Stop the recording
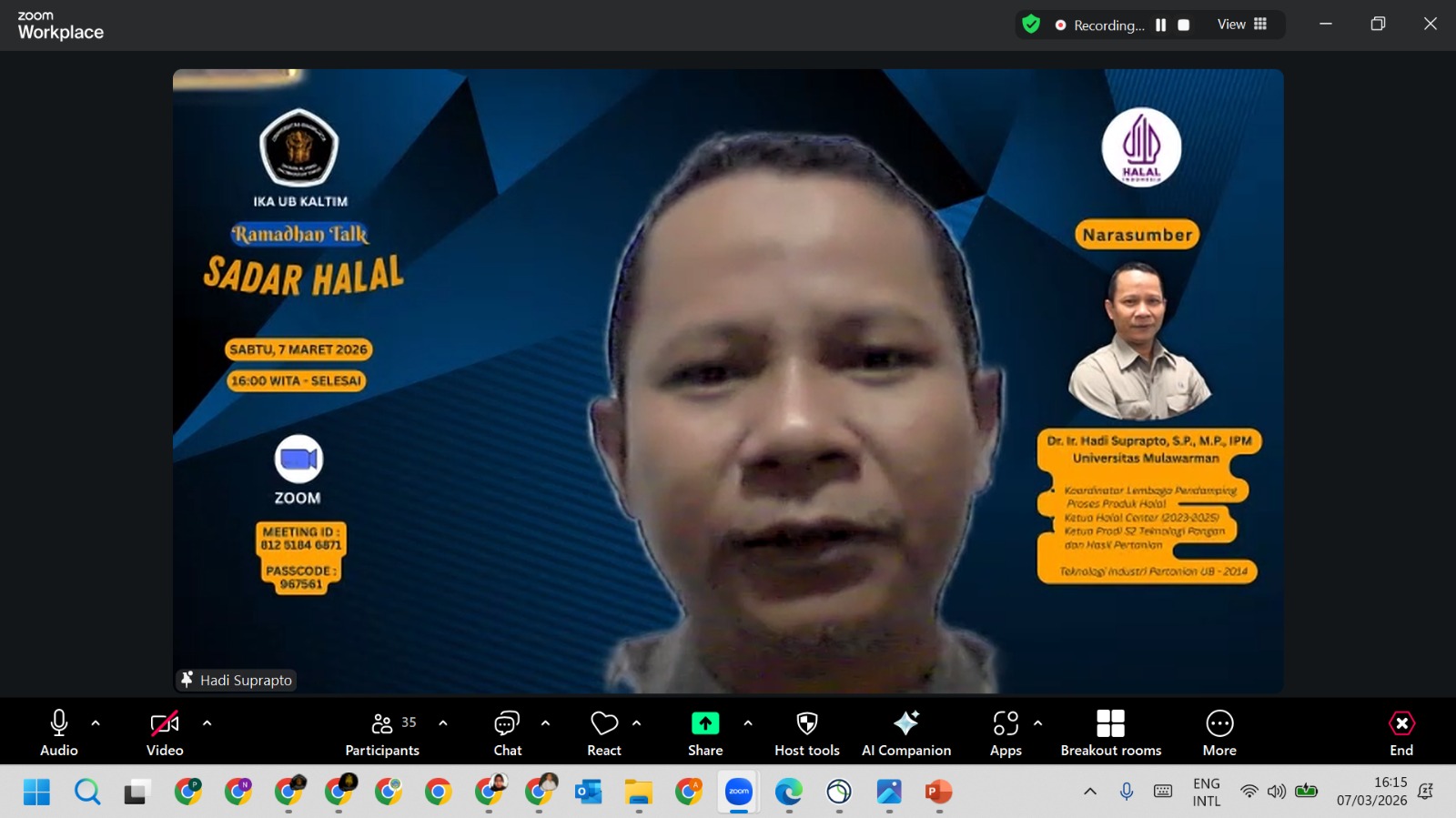This screenshot has height=818, width=1456. coord(1184,25)
